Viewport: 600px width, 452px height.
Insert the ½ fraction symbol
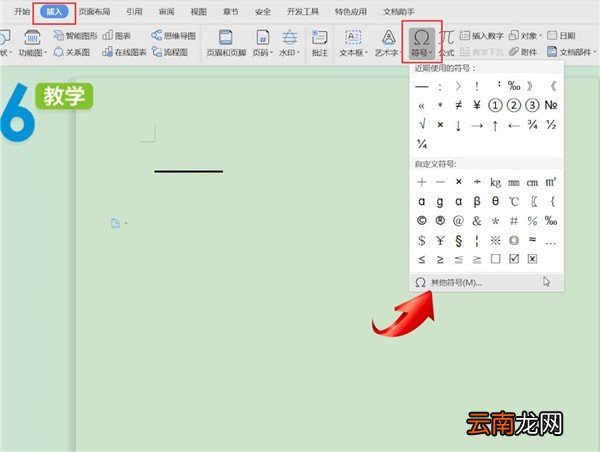click(551, 124)
